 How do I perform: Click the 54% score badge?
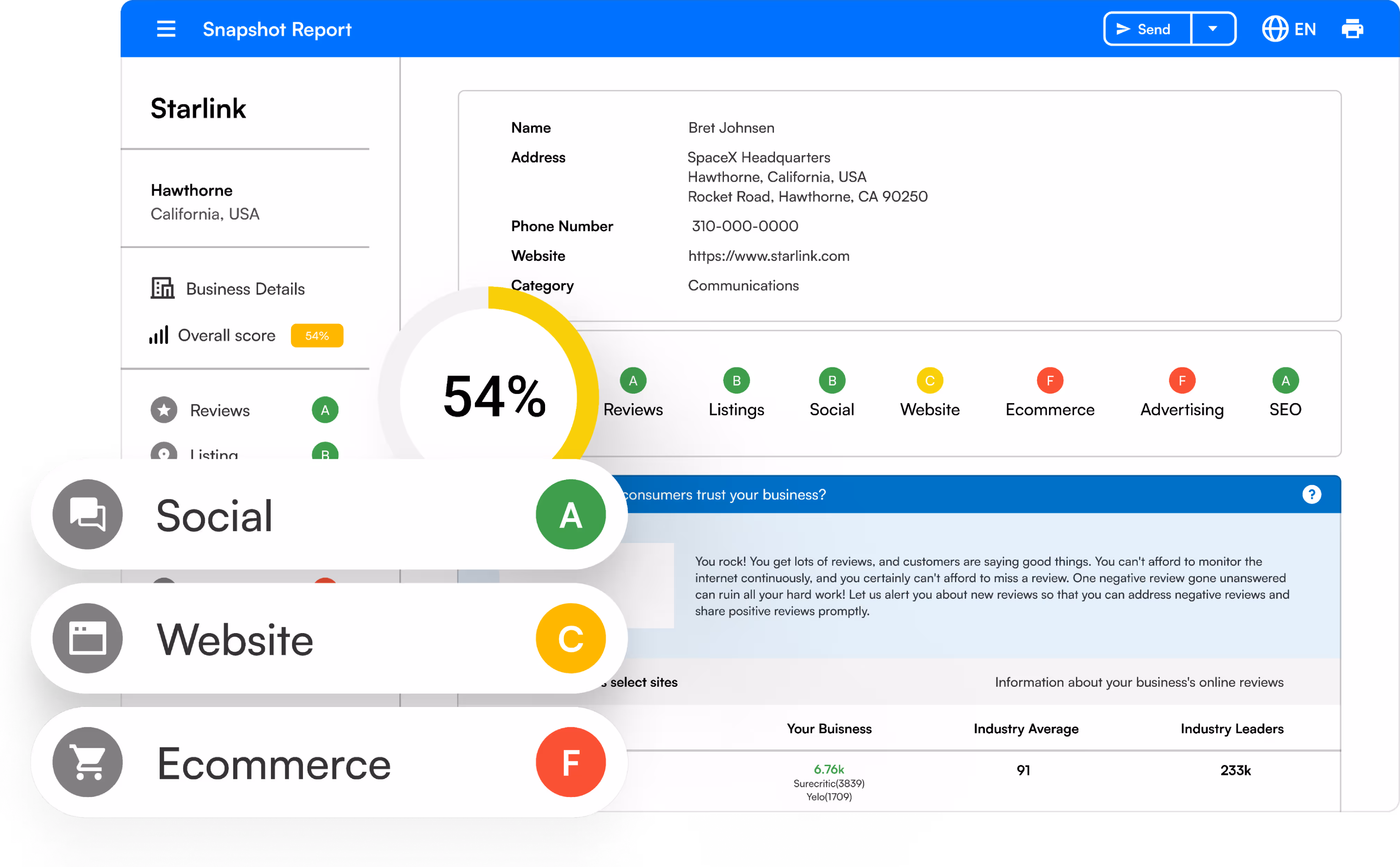pos(317,335)
